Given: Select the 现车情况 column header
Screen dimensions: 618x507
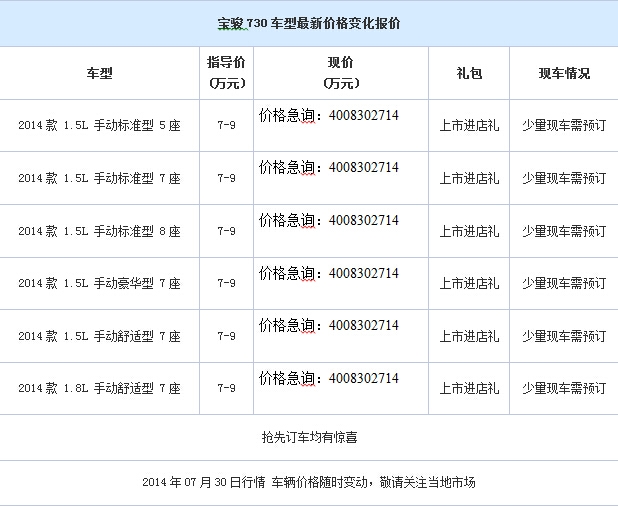Looking at the screenshot, I should click(x=564, y=73).
